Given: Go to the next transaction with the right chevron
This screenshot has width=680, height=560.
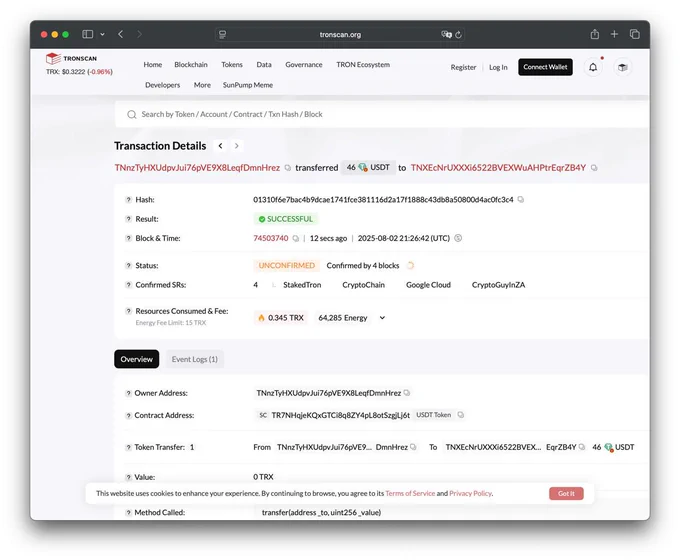Looking at the screenshot, I should pyautogui.click(x=236, y=146).
